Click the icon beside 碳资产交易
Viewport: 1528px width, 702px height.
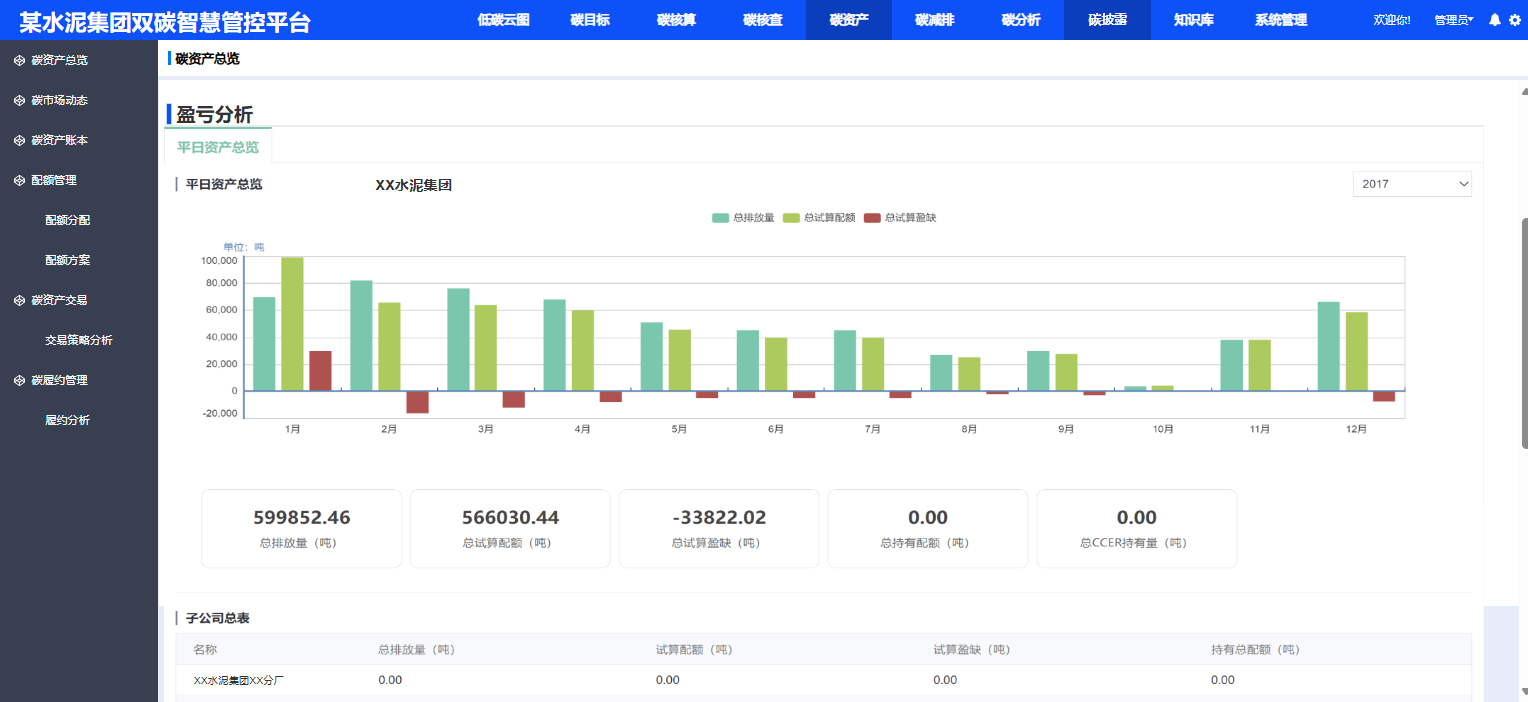19,300
